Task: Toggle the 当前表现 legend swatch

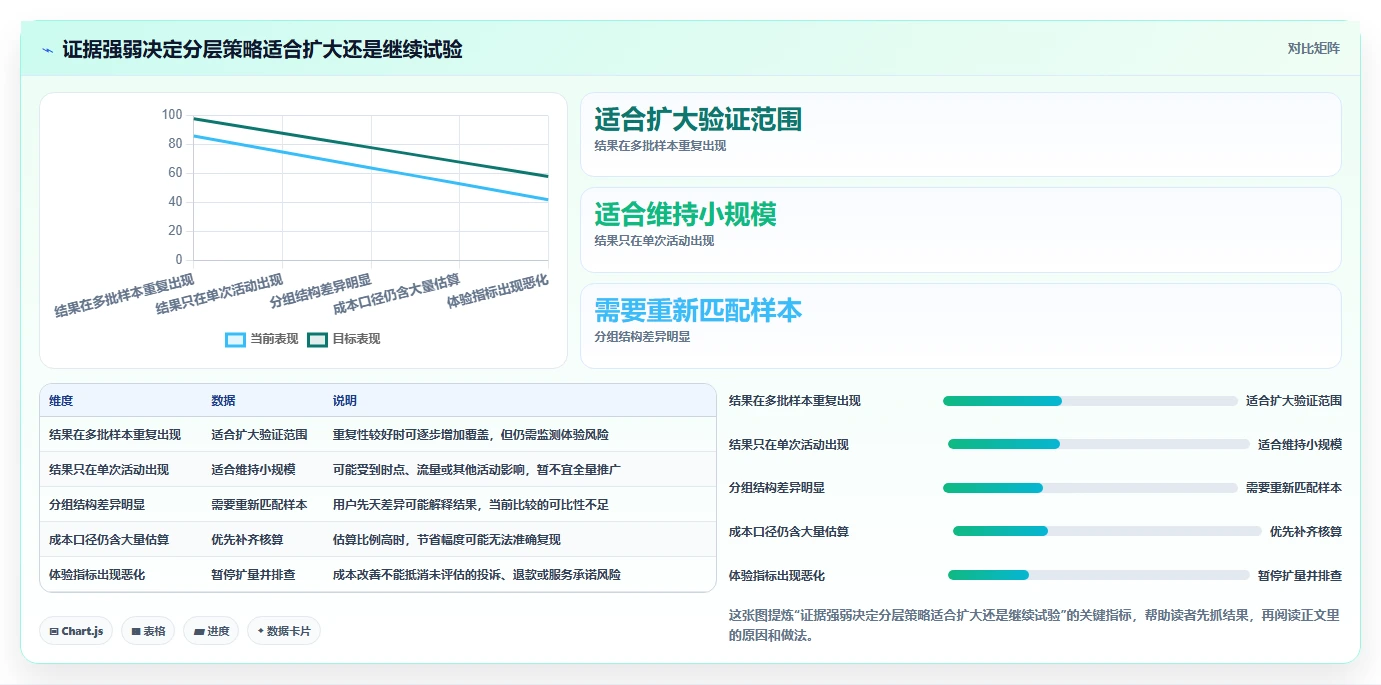Action: (235, 339)
